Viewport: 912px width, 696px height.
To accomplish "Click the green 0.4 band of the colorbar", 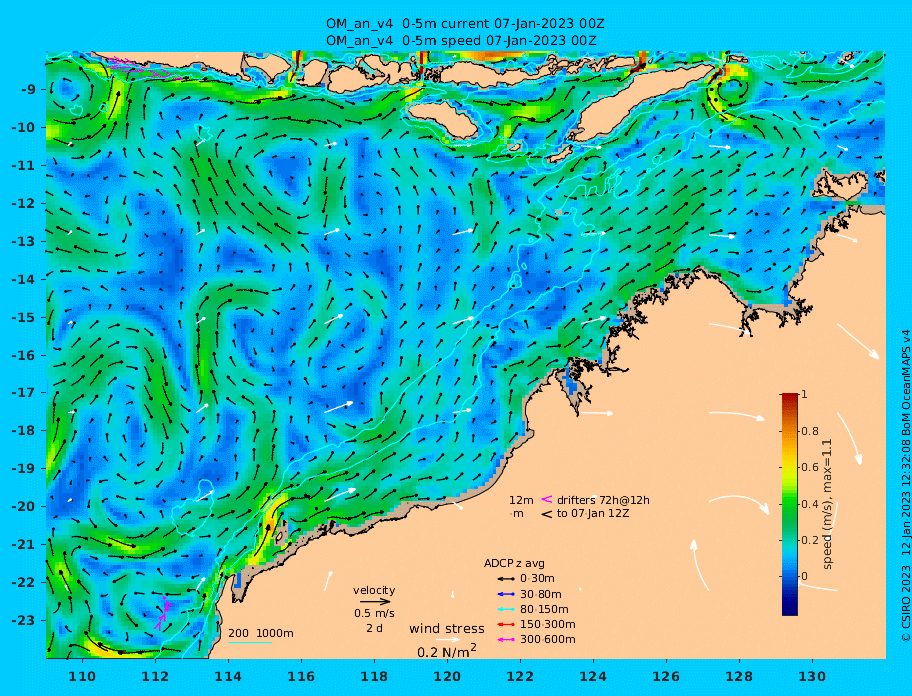I will tap(790, 504).
